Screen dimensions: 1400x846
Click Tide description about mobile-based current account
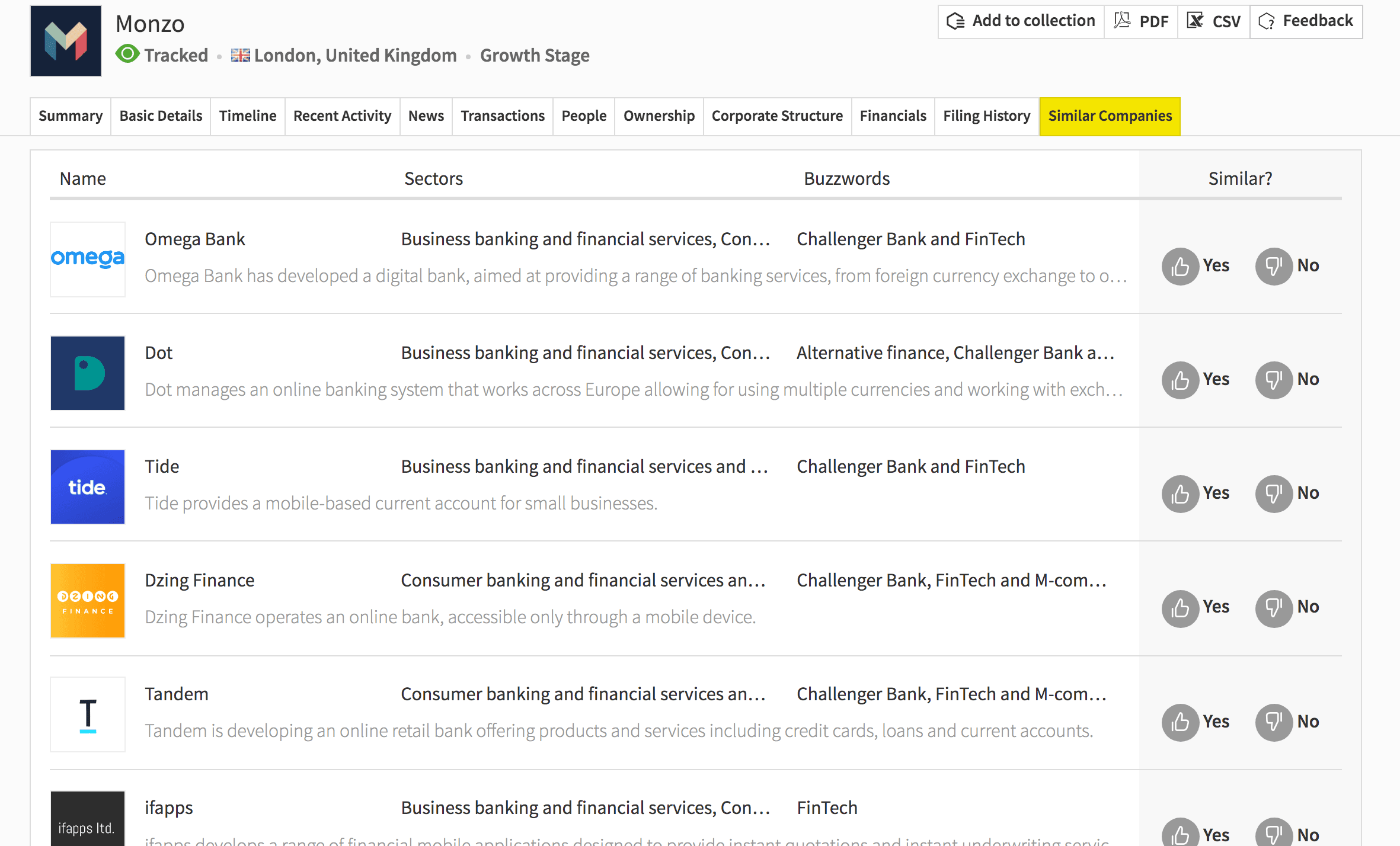pyautogui.click(x=401, y=503)
